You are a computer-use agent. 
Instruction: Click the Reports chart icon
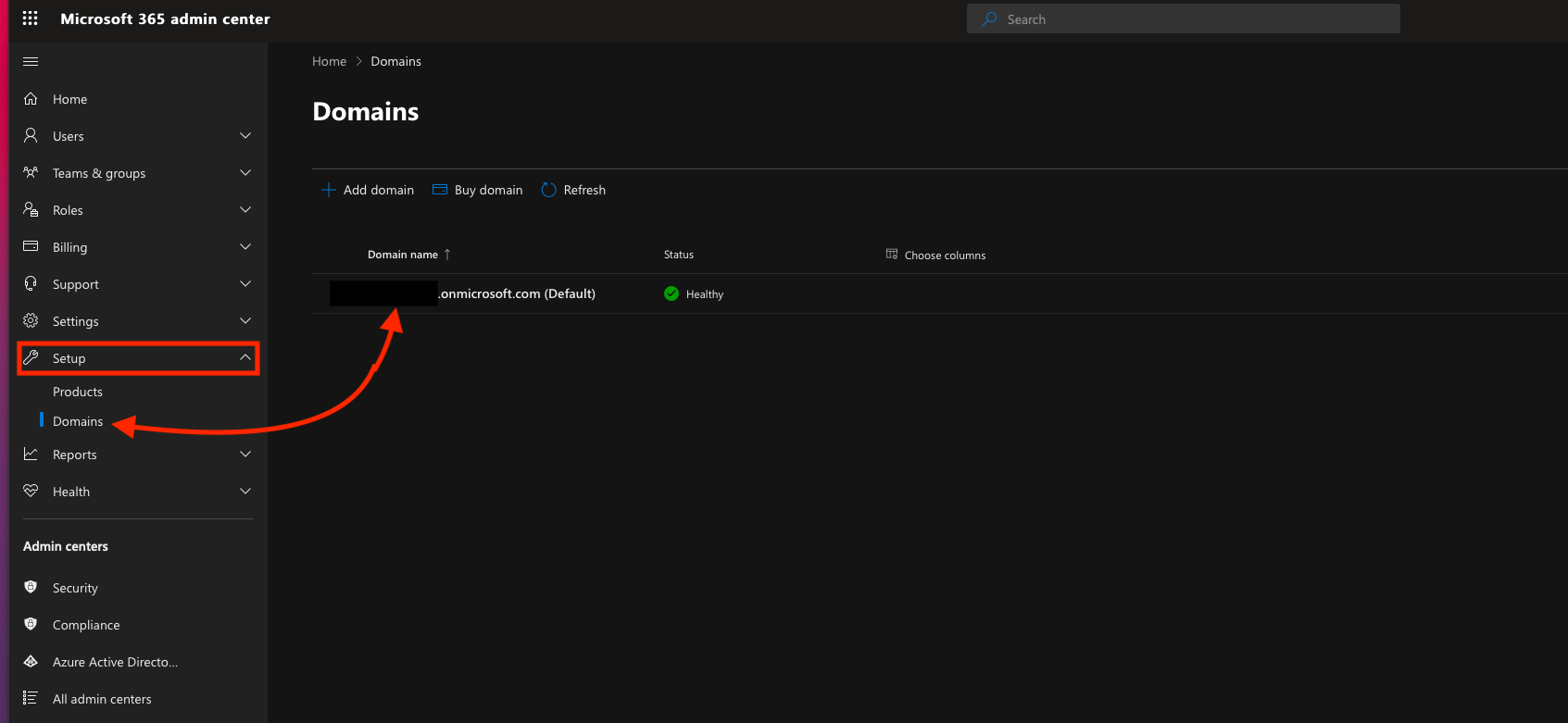click(31, 454)
